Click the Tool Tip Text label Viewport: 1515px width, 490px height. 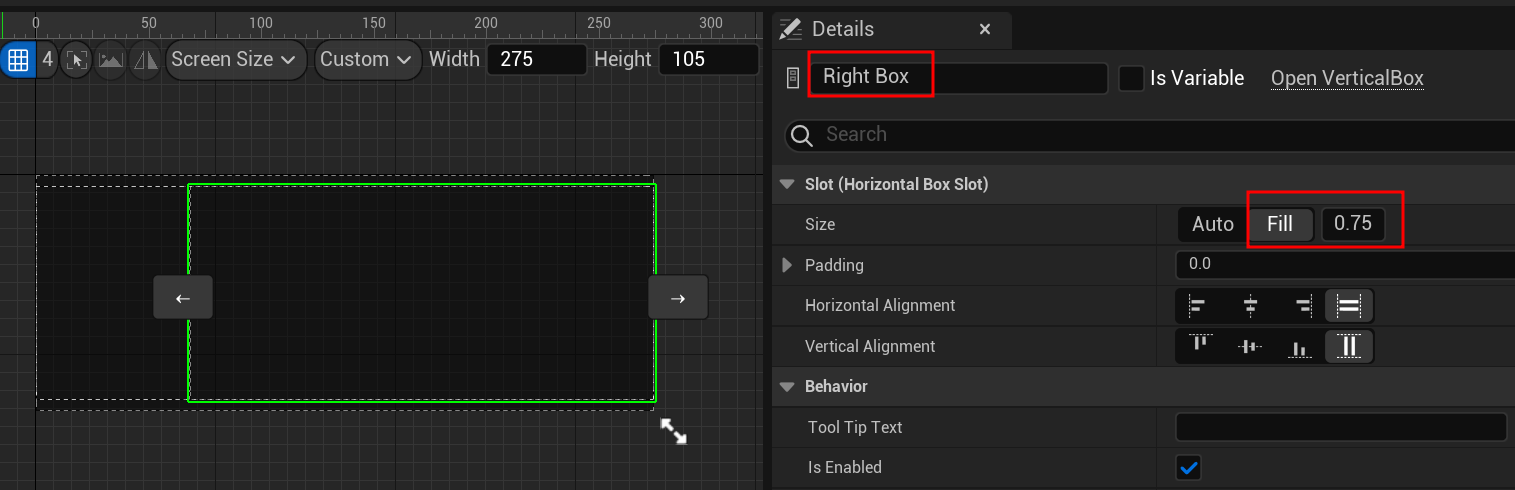pyautogui.click(x=855, y=427)
